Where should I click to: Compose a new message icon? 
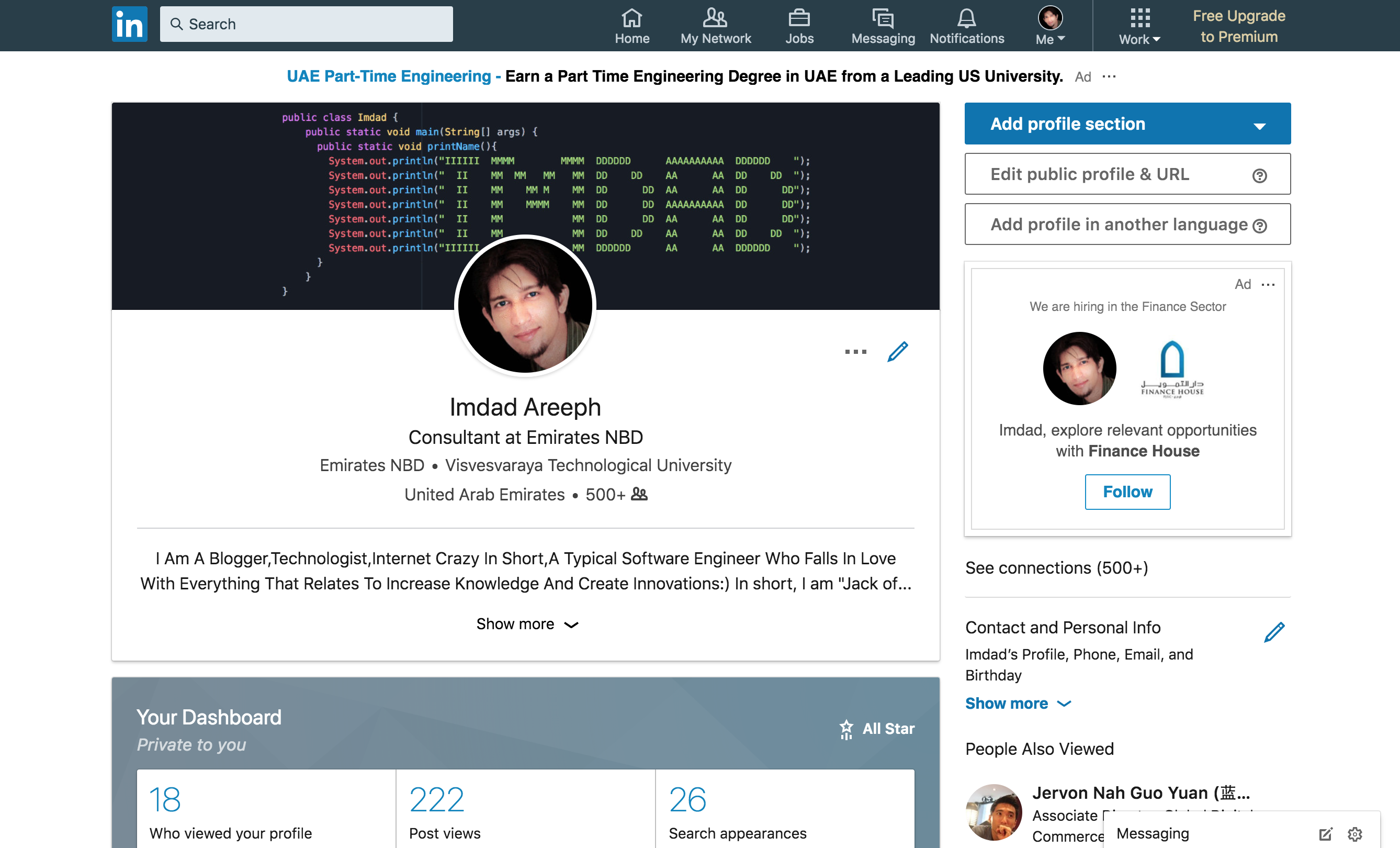click(1325, 834)
